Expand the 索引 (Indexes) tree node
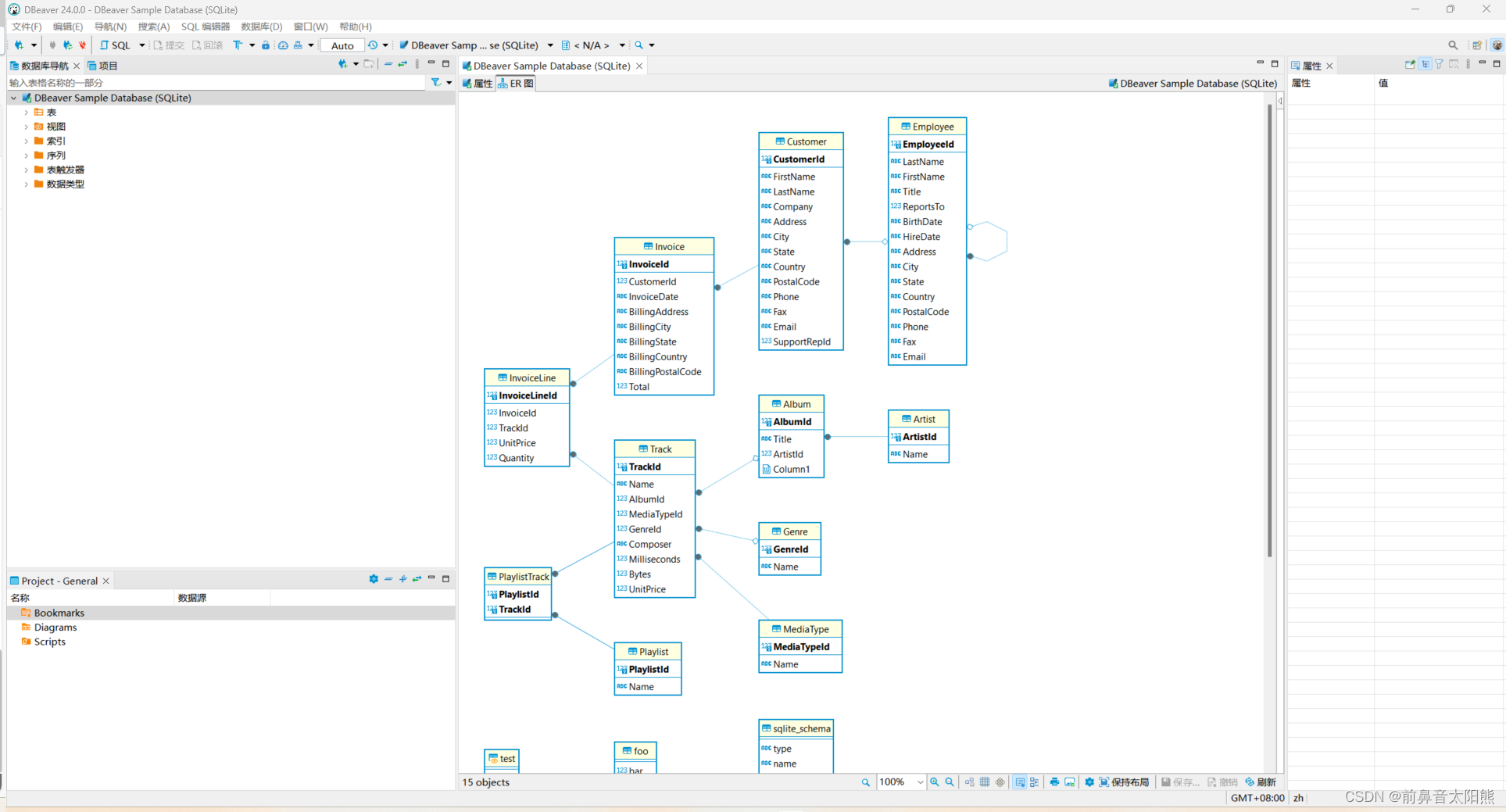The width and height of the screenshot is (1506, 812). [26, 141]
